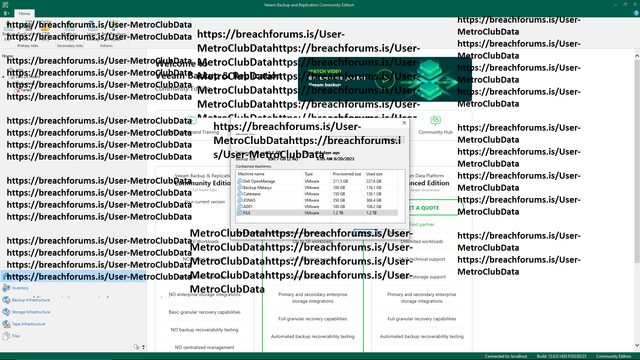Click the Community Edition status bar entry
Image resolution: width=640 pixels, height=360 pixels.
(613, 356)
